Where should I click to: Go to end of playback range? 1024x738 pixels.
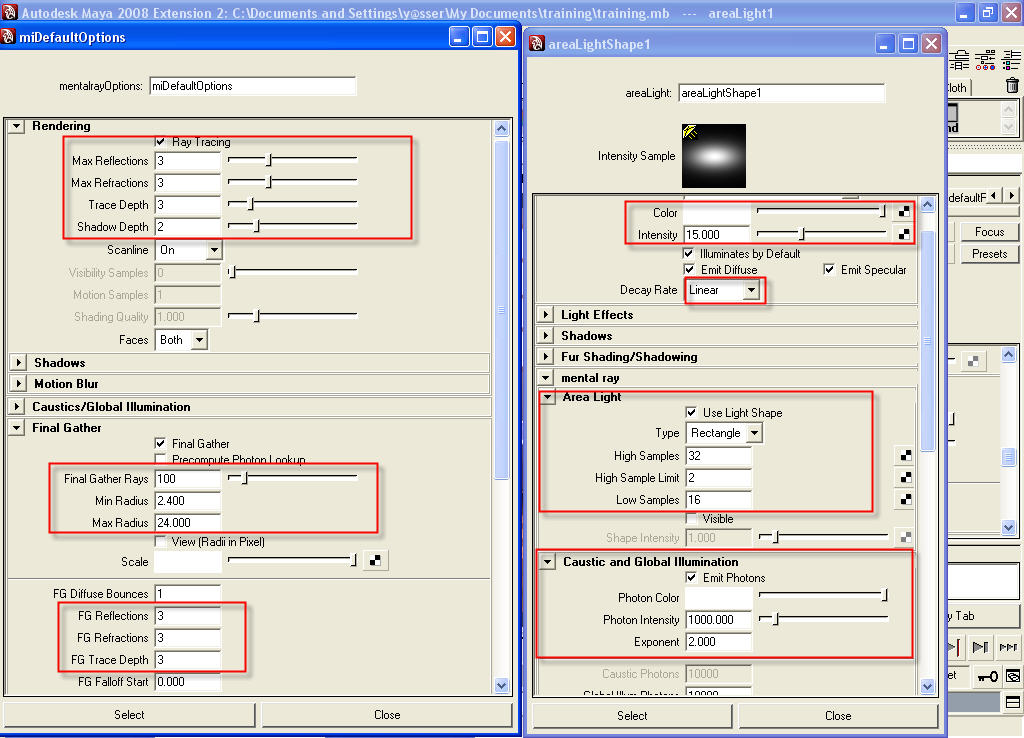[1008, 647]
